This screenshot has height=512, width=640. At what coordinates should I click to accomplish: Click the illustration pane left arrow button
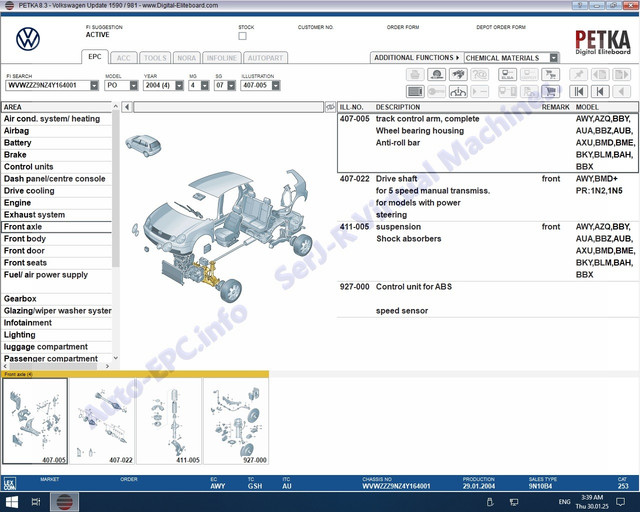[x=127, y=107]
